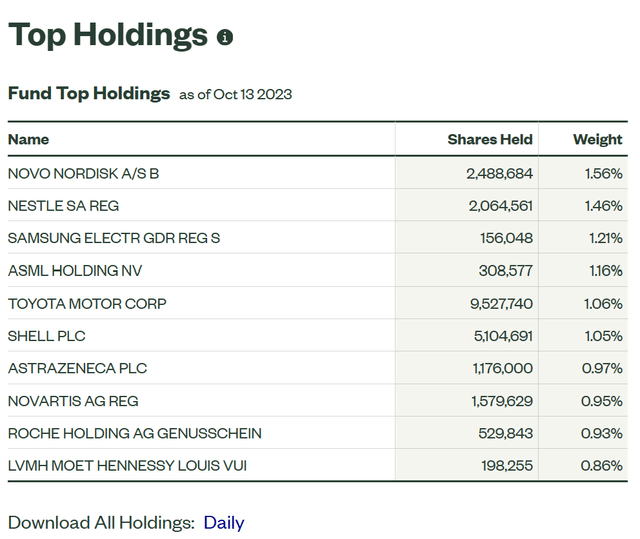The image size is (640, 539).
Task: Click the Name column header
Action: point(28,139)
